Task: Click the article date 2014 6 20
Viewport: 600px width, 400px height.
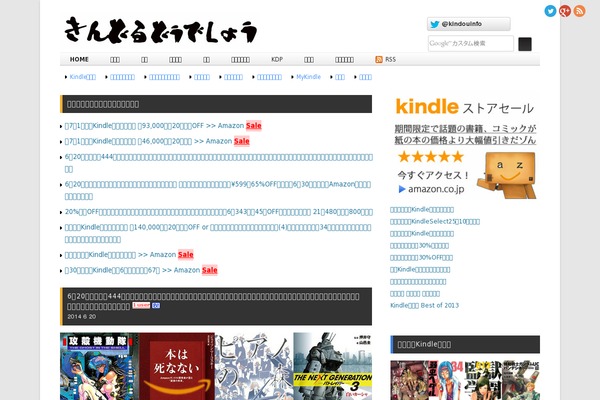Action: click(x=82, y=317)
